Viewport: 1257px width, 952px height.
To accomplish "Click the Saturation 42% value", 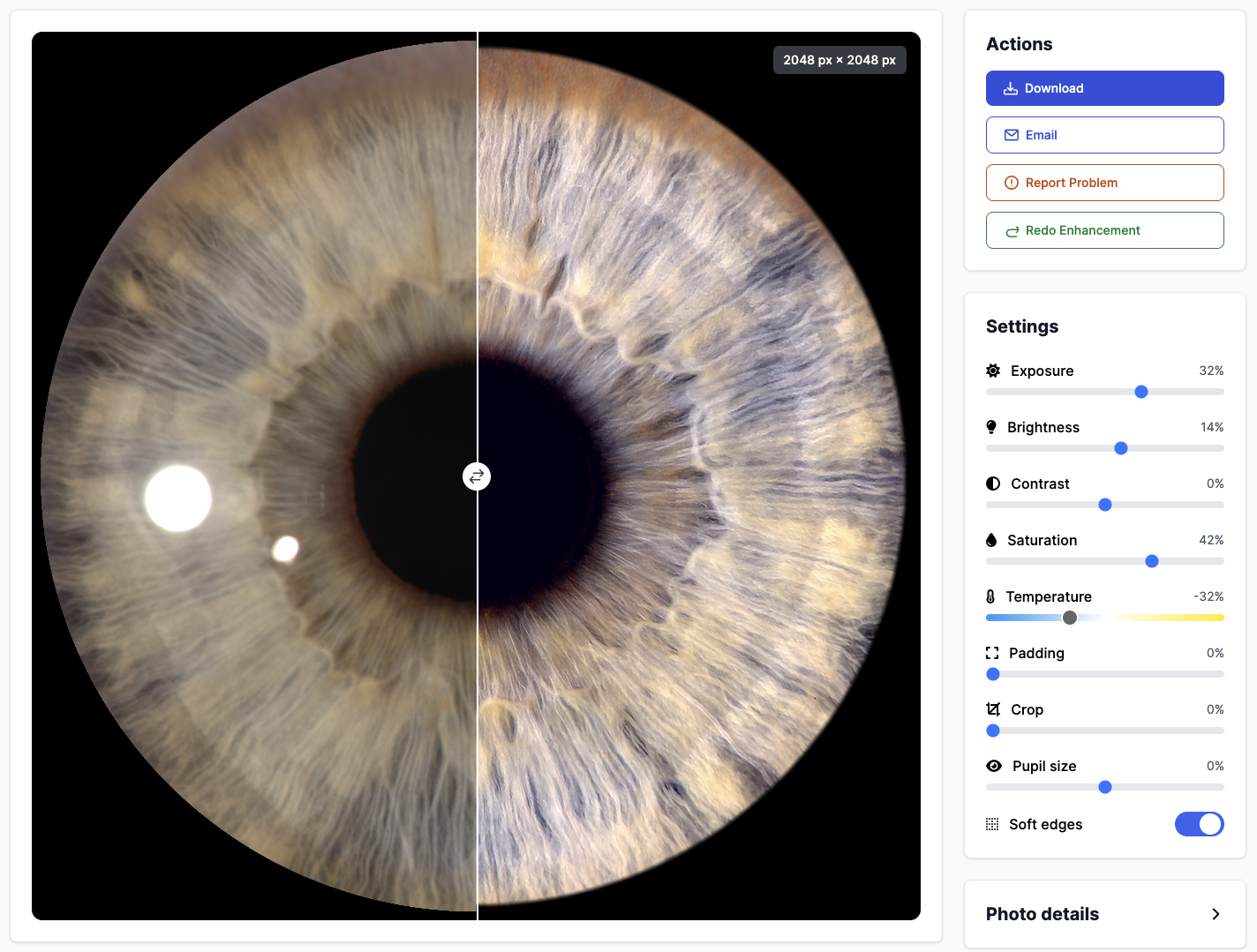I will coord(1211,540).
